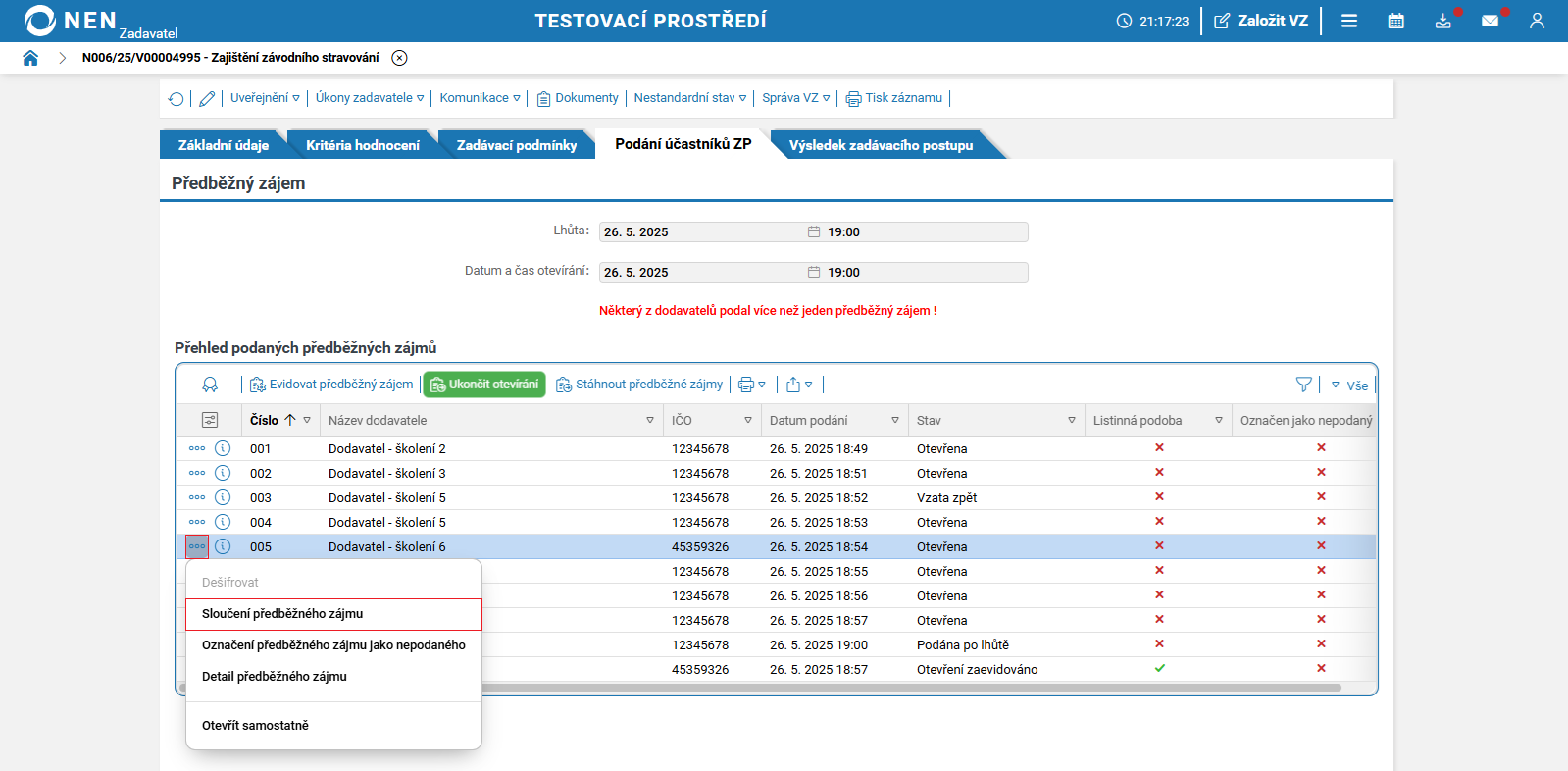Open the calendar icon in header
Image resolution: width=1568 pixels, height=771 pixels.
(x=1395, y=21)
